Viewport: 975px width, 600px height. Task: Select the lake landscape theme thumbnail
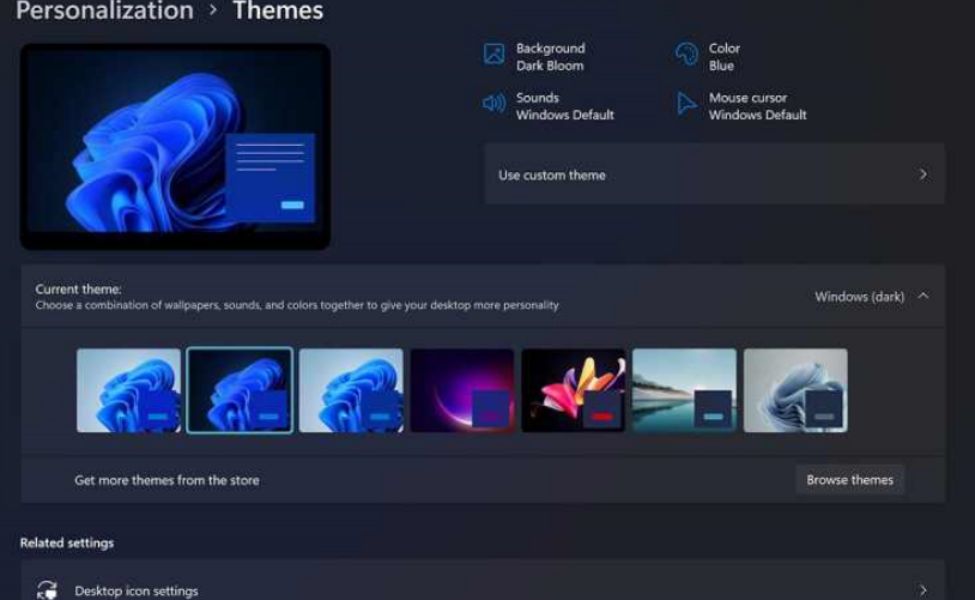685,390
